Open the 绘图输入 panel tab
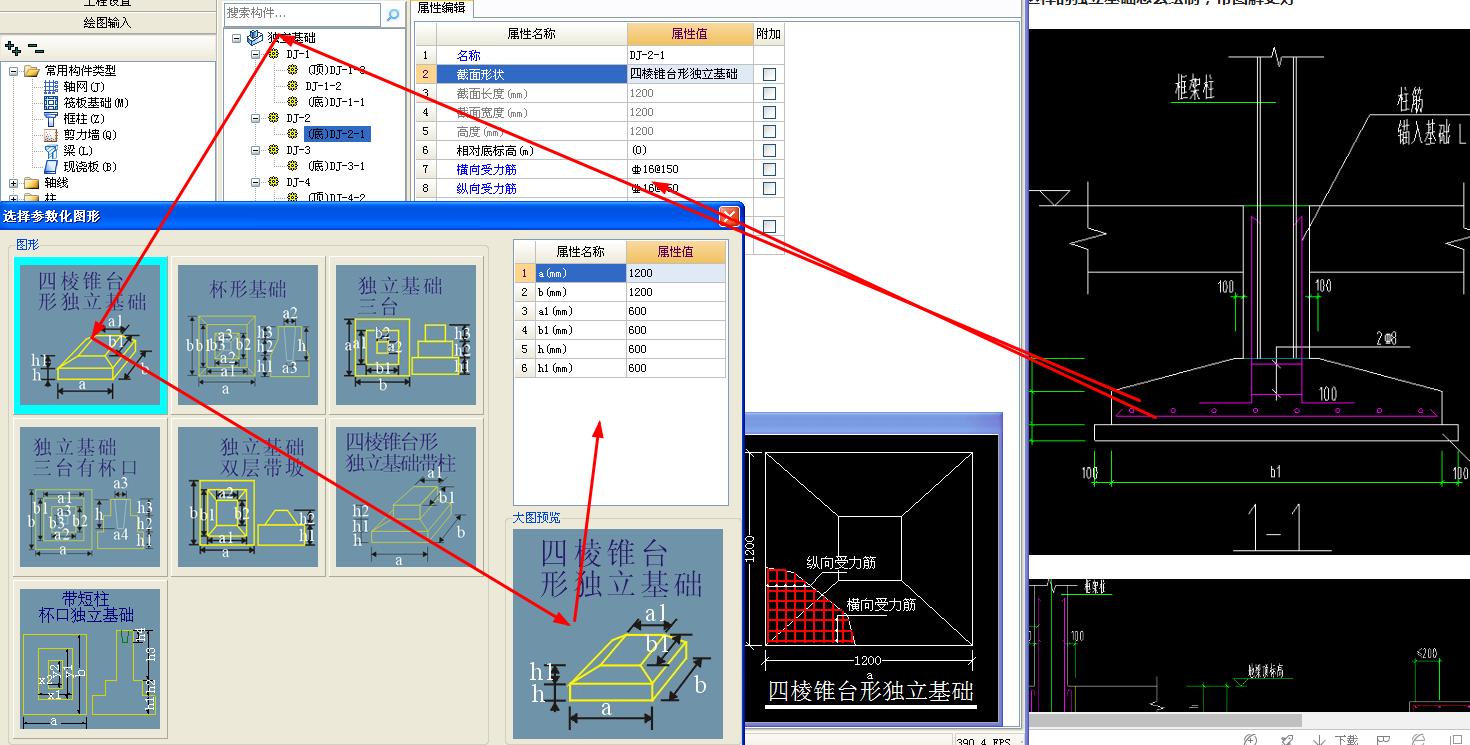Image resolution: width=1470 pixels, height=745 pixels. coord(107,22)
